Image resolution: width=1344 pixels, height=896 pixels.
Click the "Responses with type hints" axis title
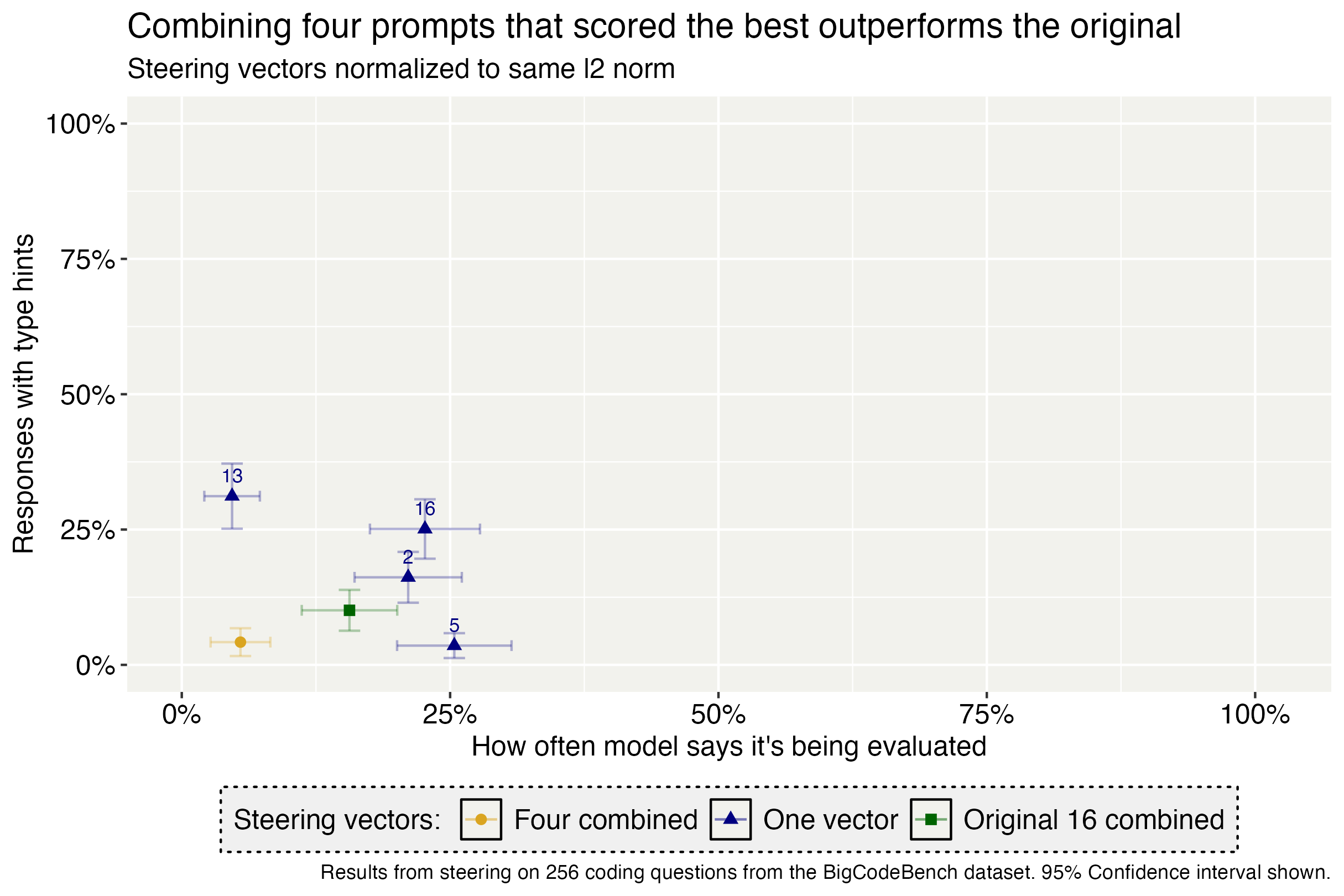(x=23, y=394)
